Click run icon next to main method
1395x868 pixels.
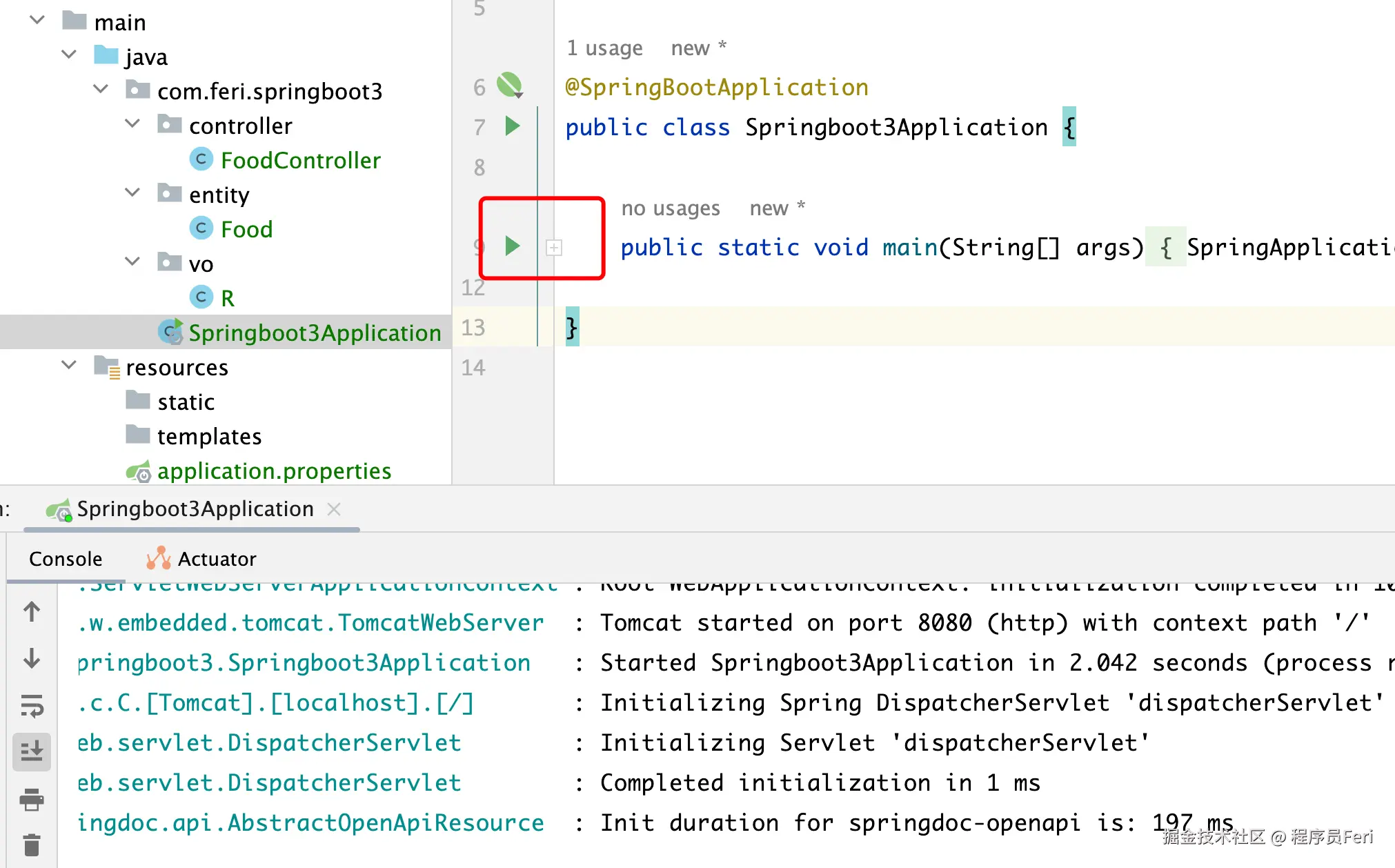click(512, 246)
